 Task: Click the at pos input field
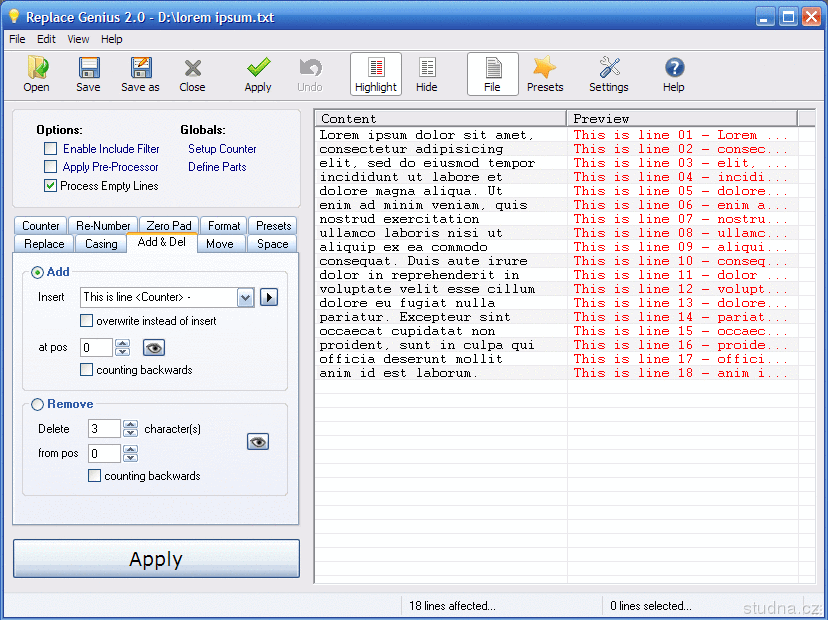tap(97, 348)
